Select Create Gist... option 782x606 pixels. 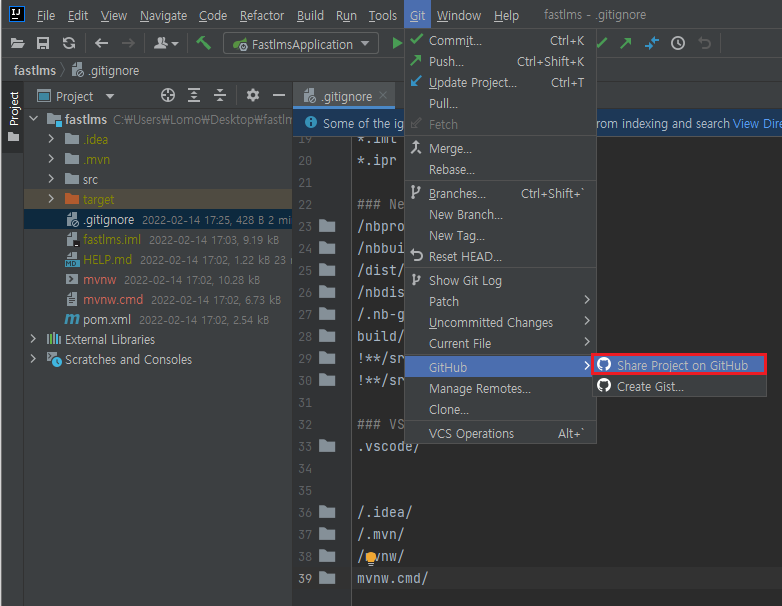tap(679, 387)
